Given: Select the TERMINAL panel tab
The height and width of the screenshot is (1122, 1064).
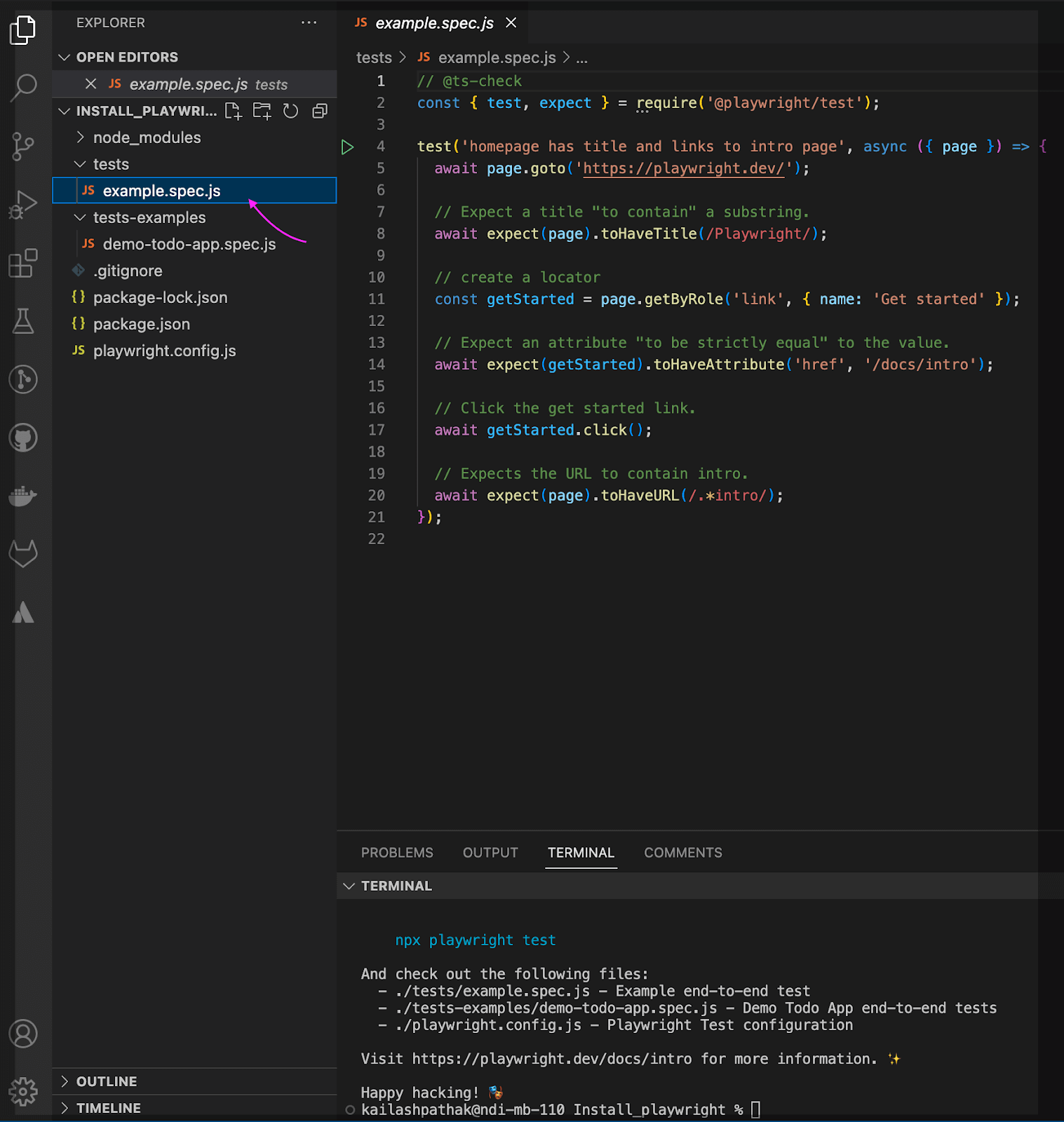Looking at the screenshot, I should 581,853.
